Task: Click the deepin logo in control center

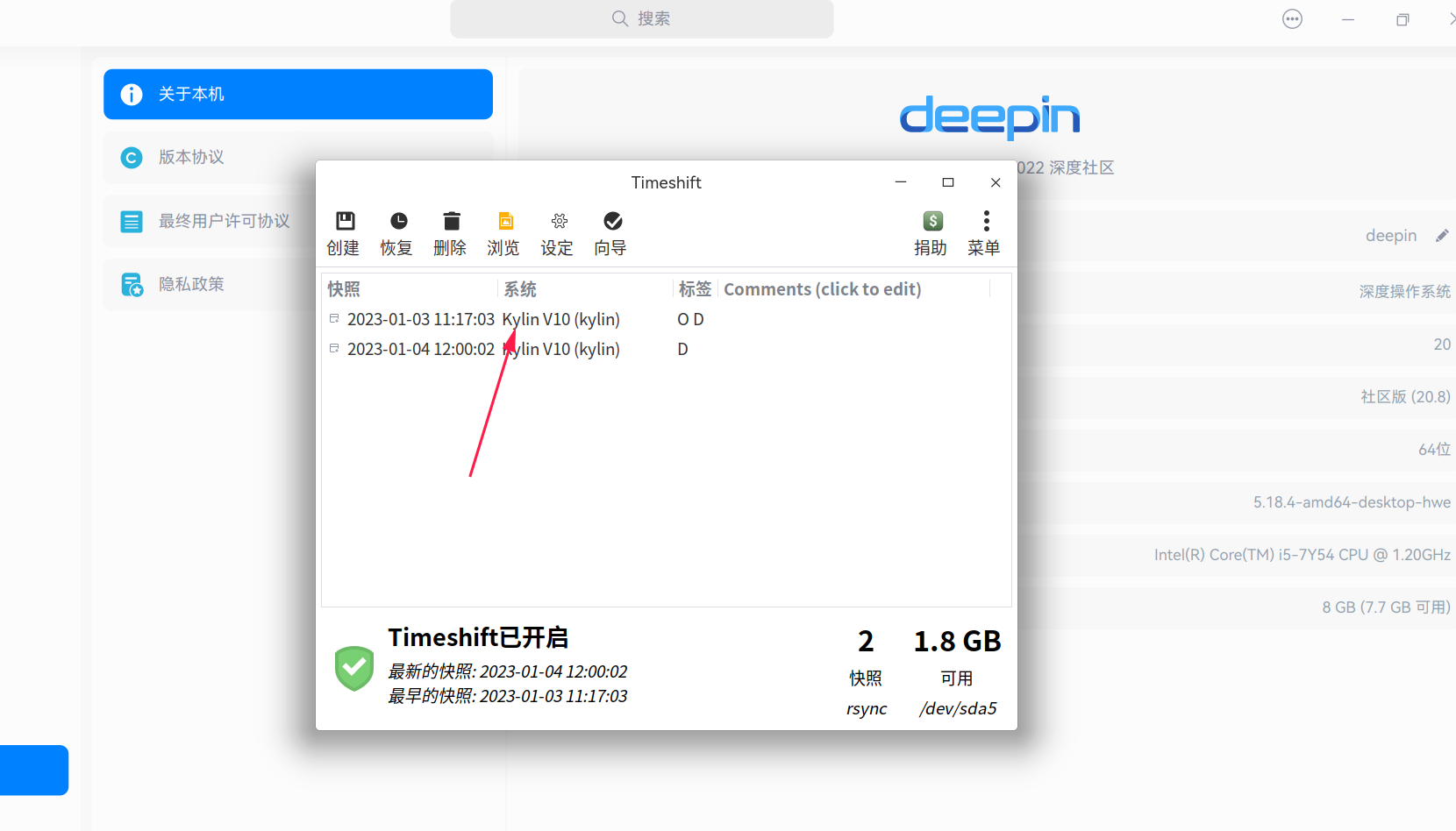Action: 989,117
